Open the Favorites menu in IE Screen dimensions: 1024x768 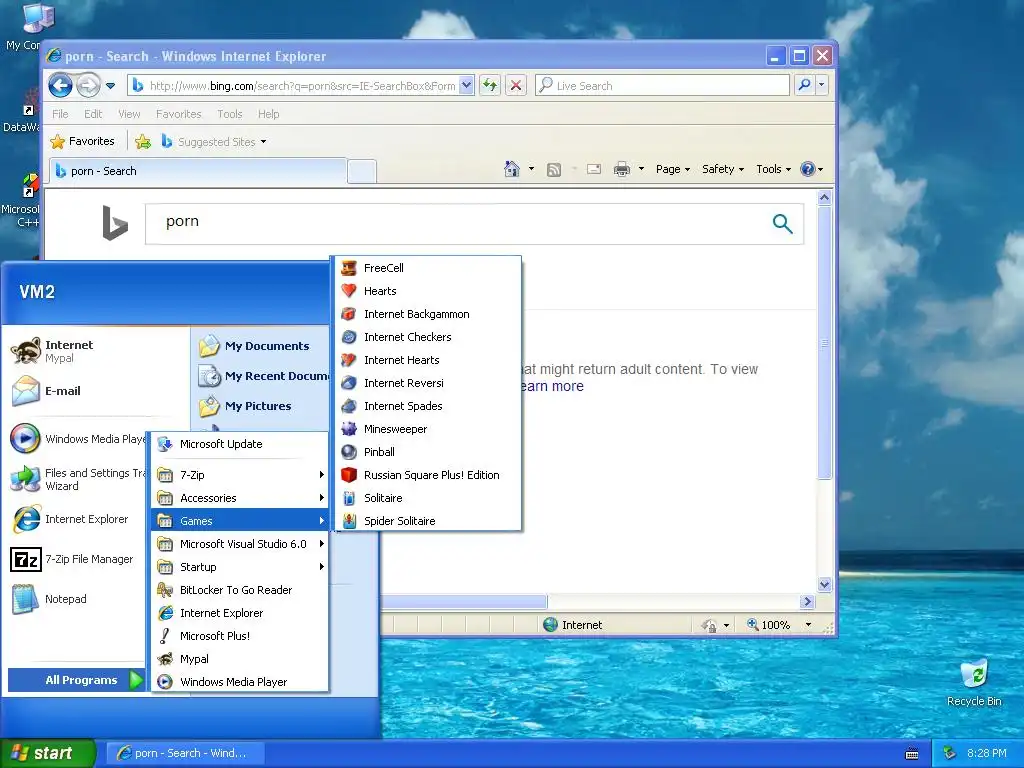178,114
